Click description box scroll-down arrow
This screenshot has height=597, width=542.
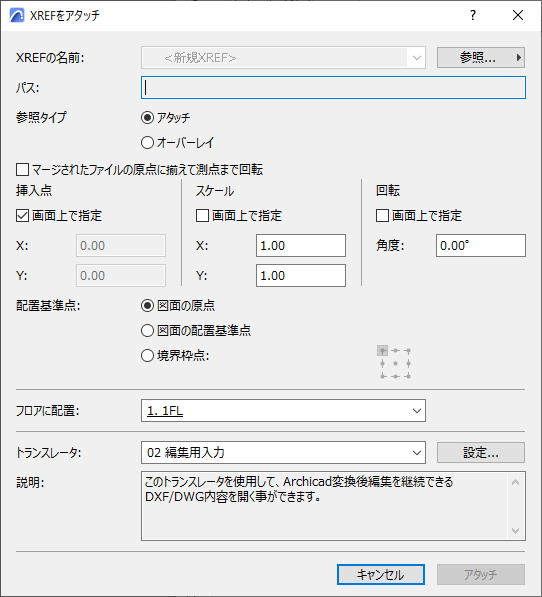click(x=515, y=530)
